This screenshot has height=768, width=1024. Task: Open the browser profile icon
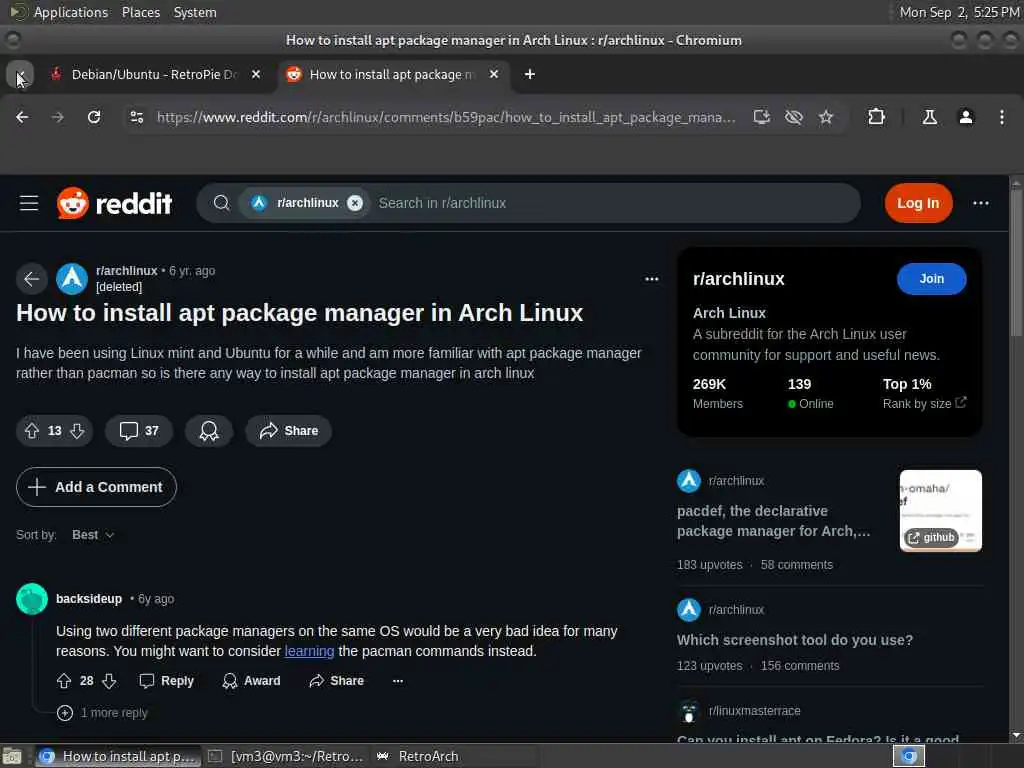[966, 117]
